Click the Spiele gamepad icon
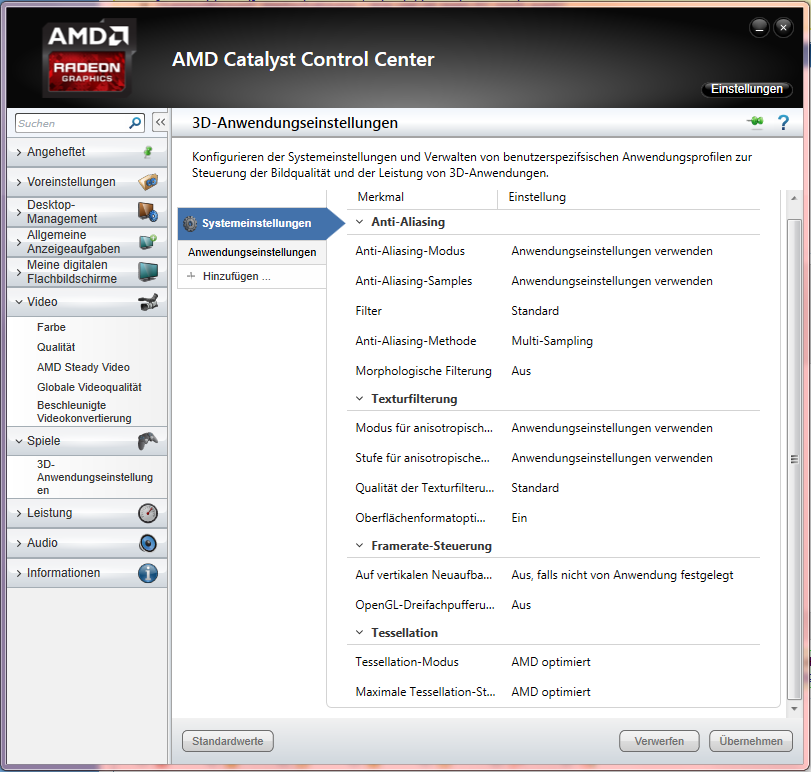 [x=148, y=441]
